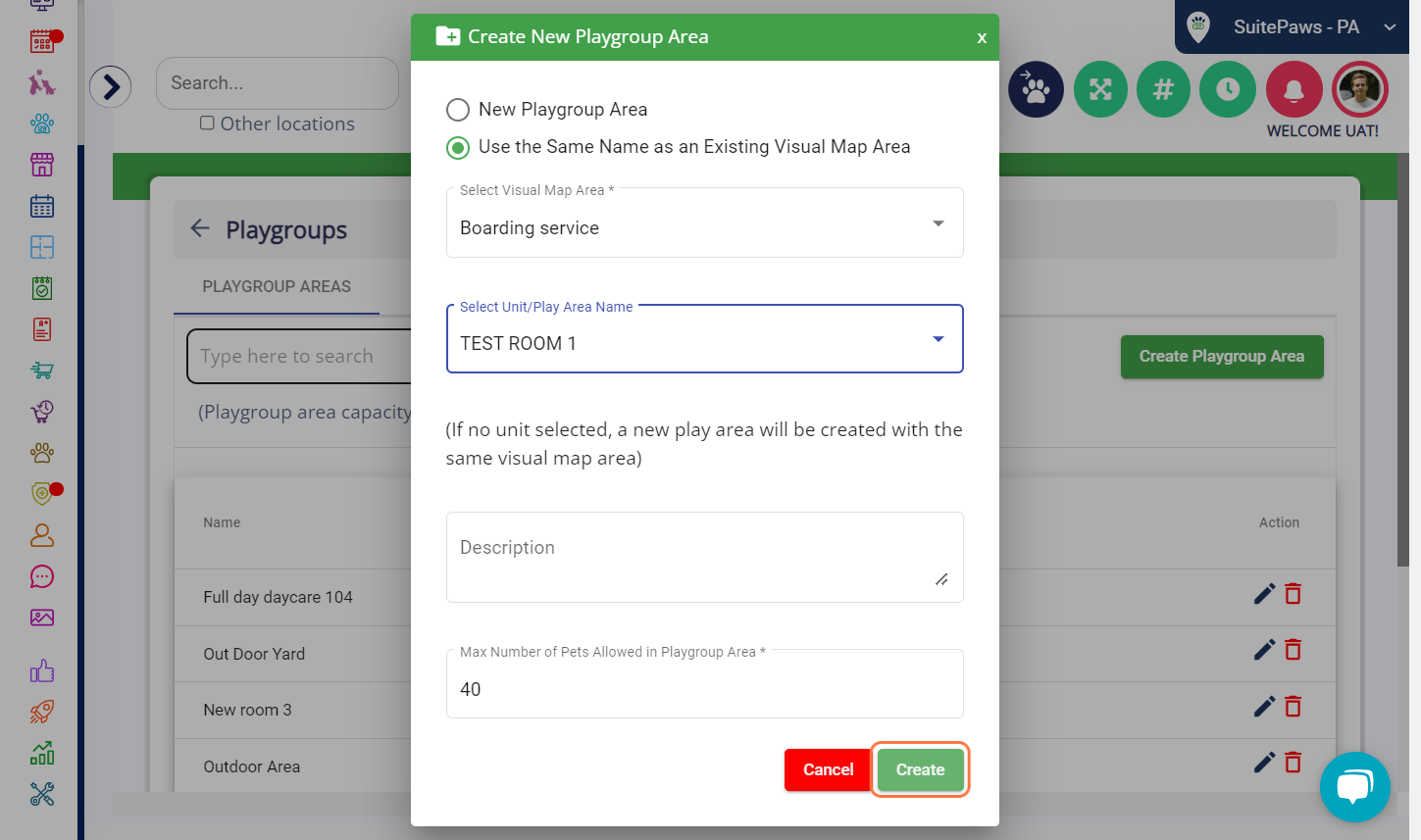The width and height of the screenshot is (1421, 840).
Task: Open the storefront shop sidebar icon
Action: [x=42, y=165]
